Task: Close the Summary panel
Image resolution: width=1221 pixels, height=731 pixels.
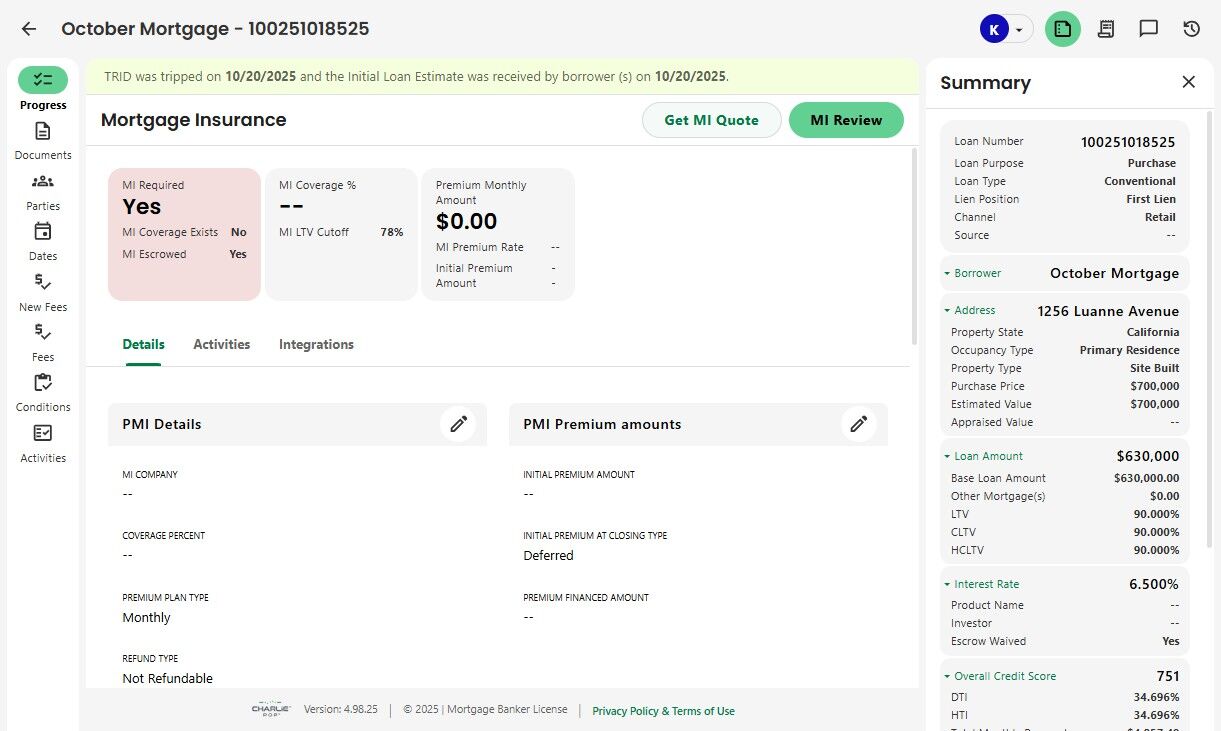Action: pyautogui.click(x=1188, y=82)
